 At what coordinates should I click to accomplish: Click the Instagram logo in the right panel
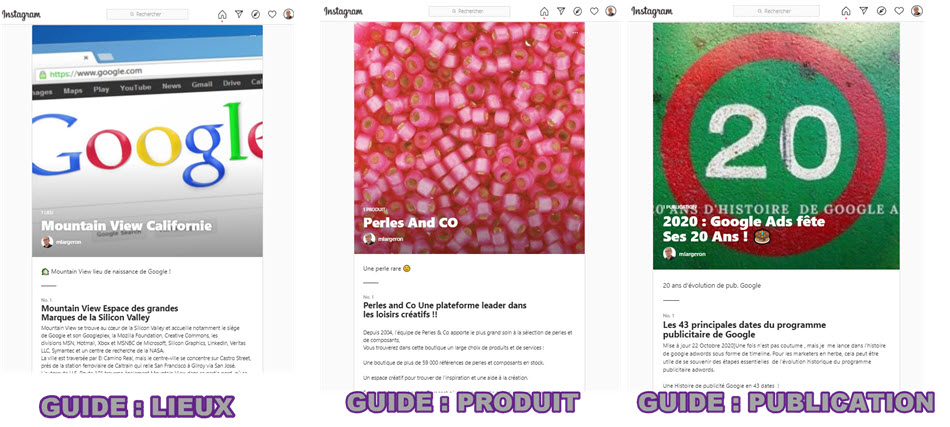pos(652,12)
